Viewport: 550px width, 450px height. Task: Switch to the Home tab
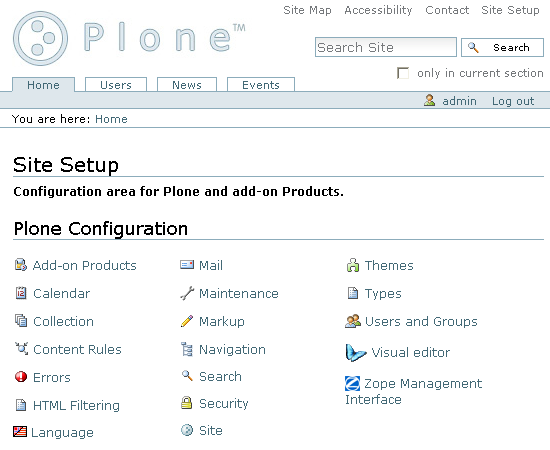[43, 85]
